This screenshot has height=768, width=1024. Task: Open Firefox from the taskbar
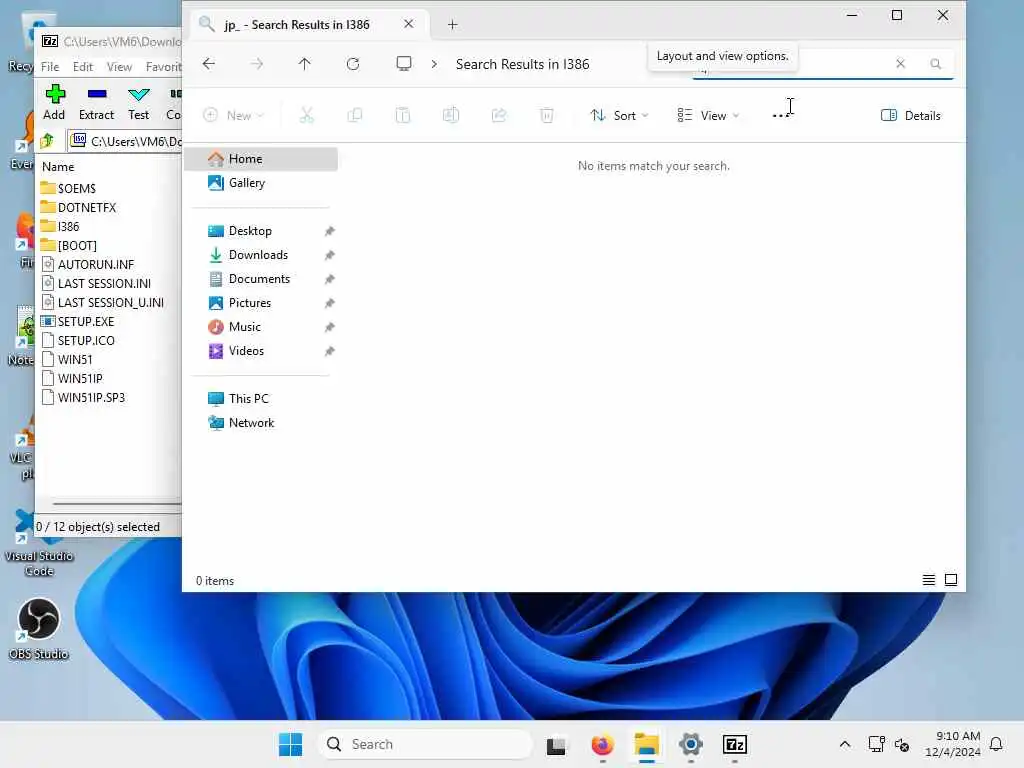click(x=602, y=744)
